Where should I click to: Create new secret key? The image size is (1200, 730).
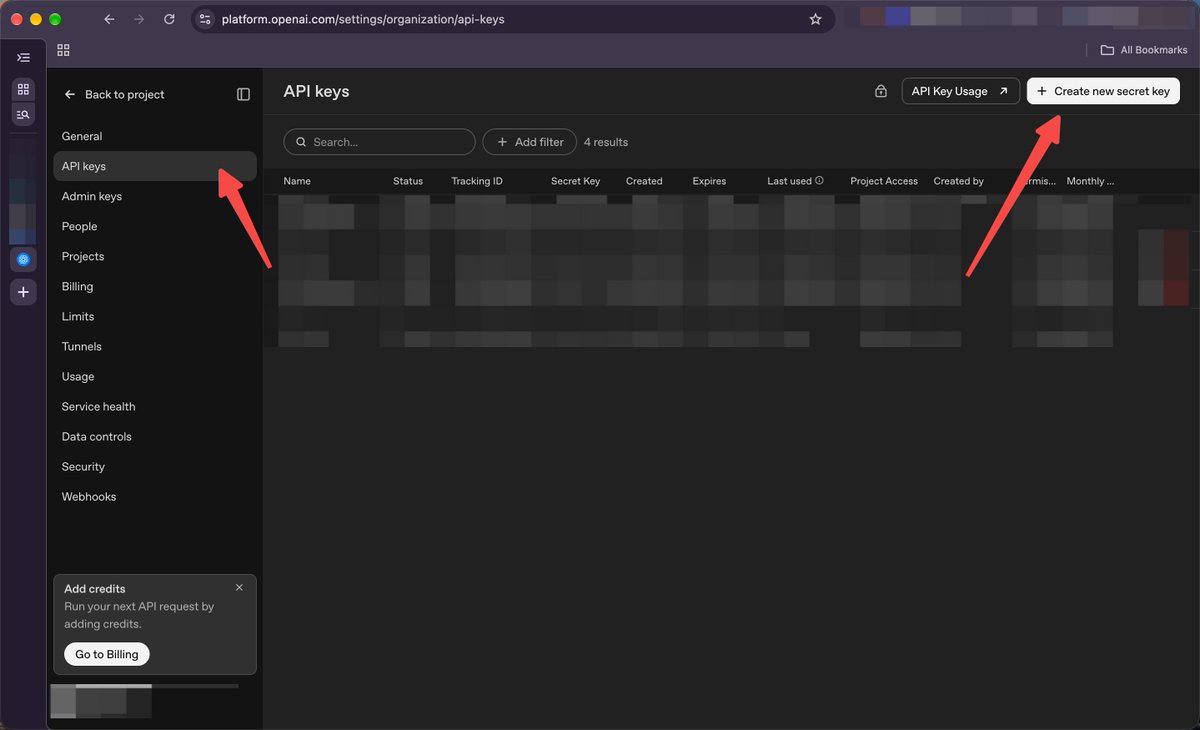pos(1103,91)
